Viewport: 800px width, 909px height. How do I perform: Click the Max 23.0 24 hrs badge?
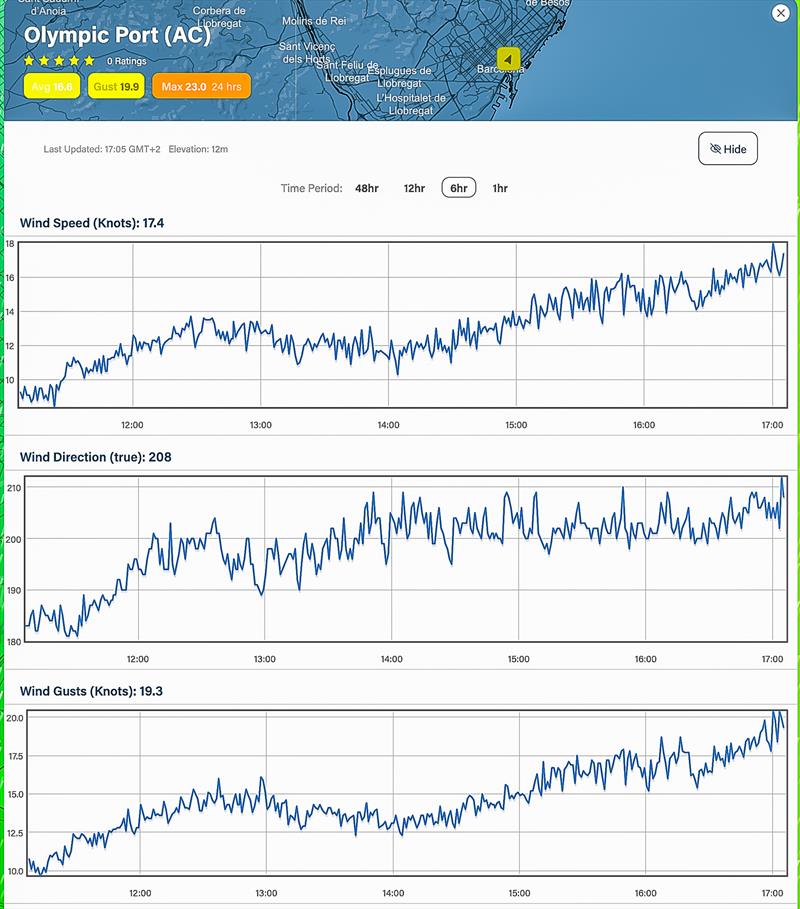[x=201, y=86]
